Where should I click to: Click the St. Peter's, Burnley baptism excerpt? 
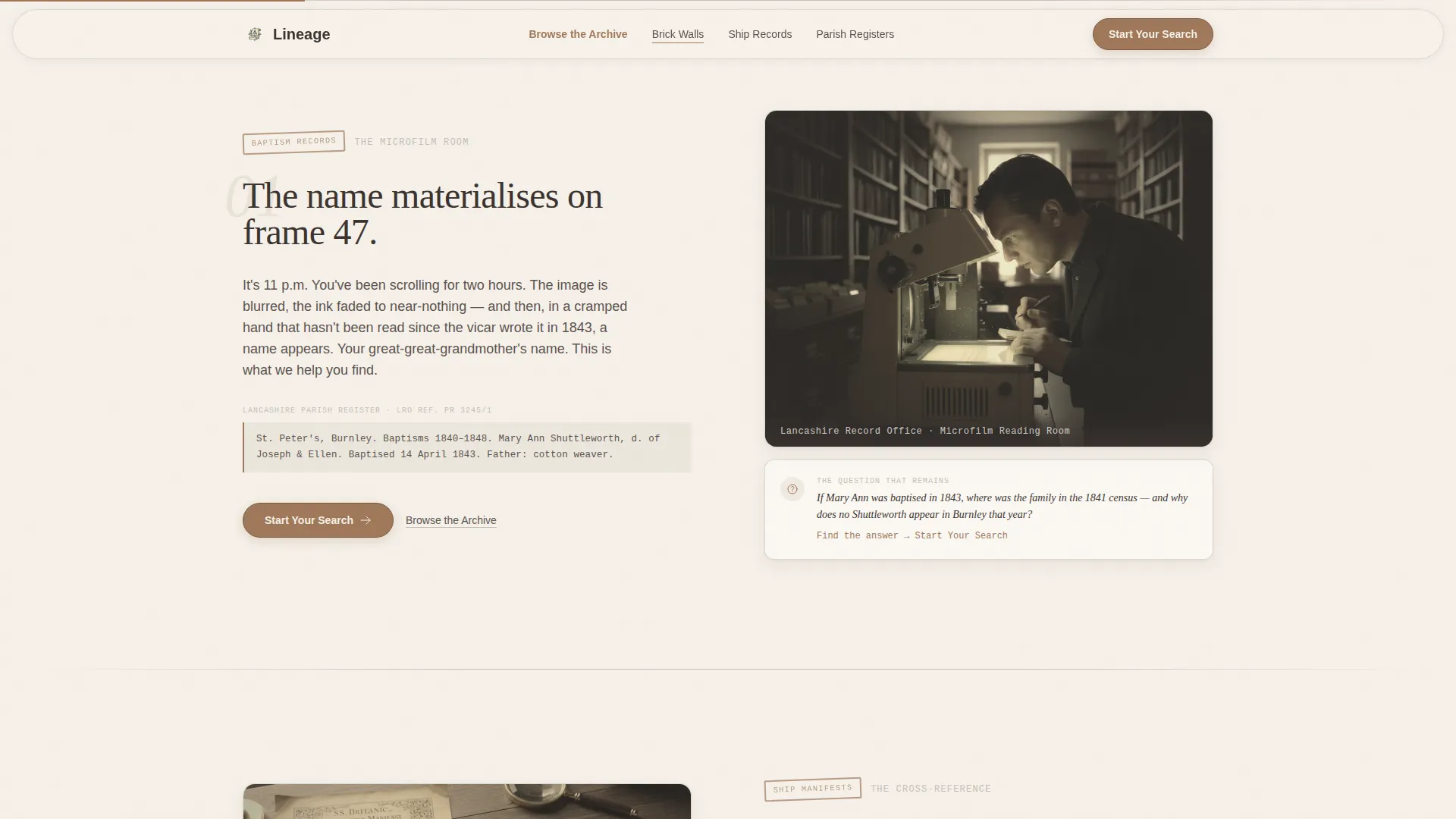click(467, 447)
